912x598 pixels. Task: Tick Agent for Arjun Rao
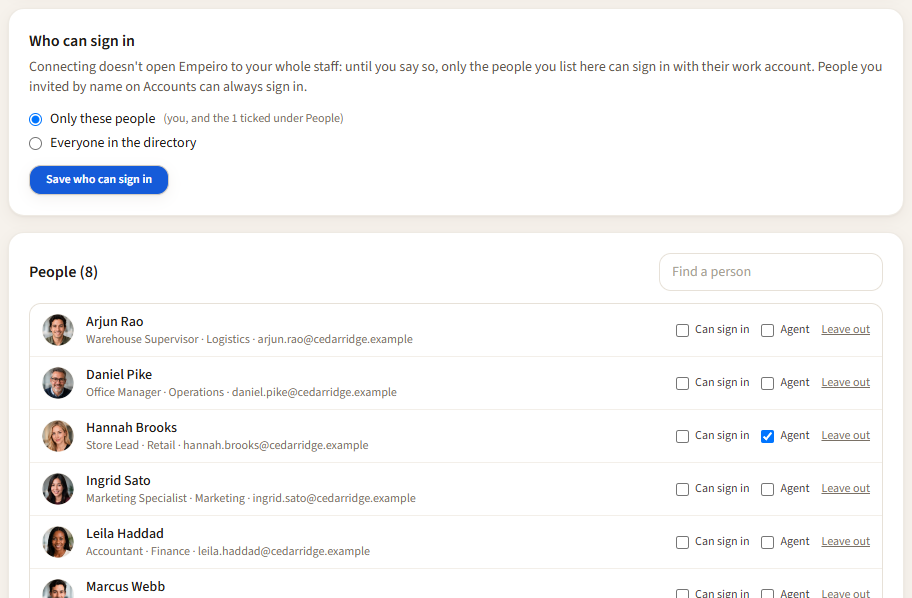coord(768,330)
